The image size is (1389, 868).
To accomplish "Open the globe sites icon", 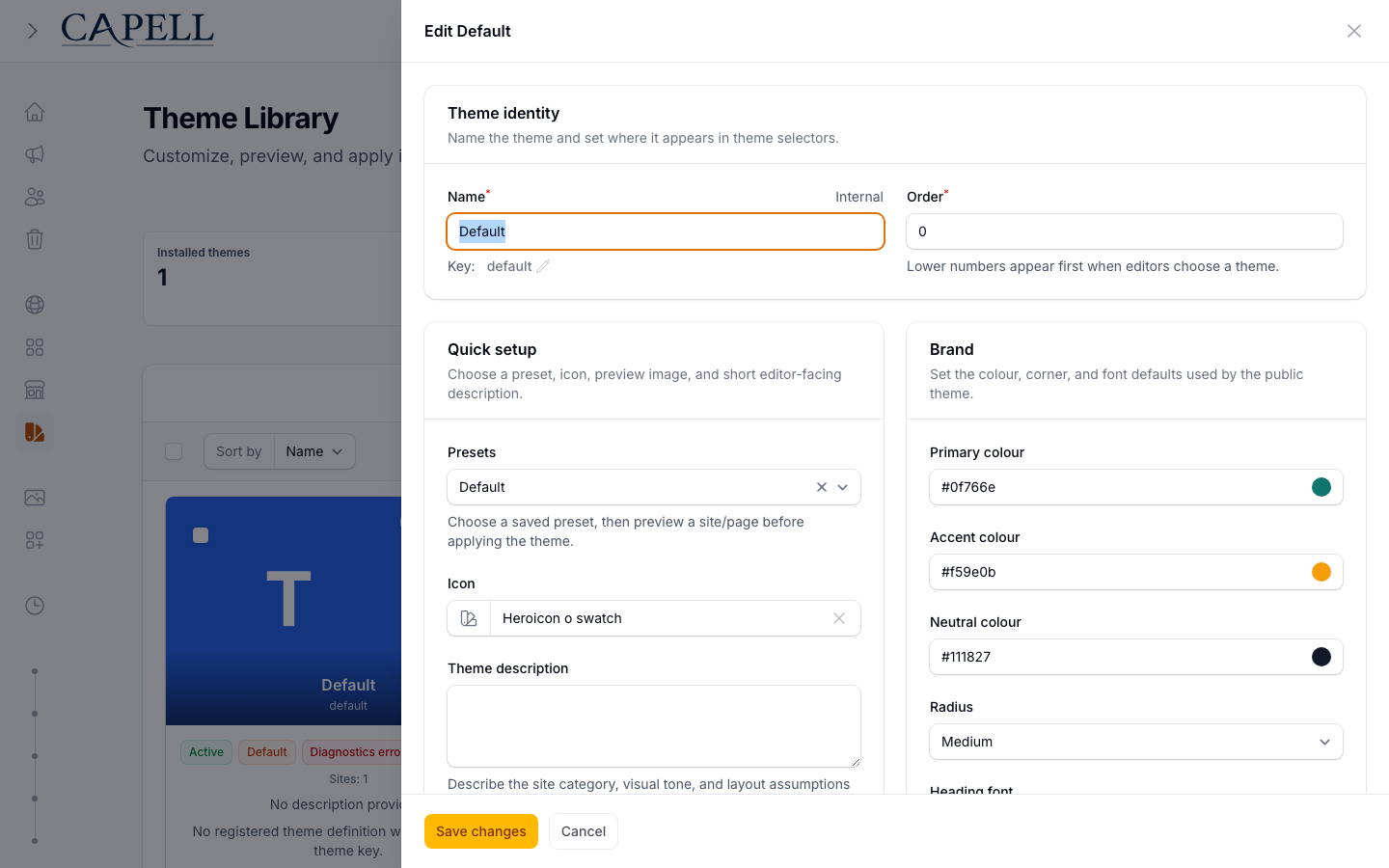I will pos(35,305).
